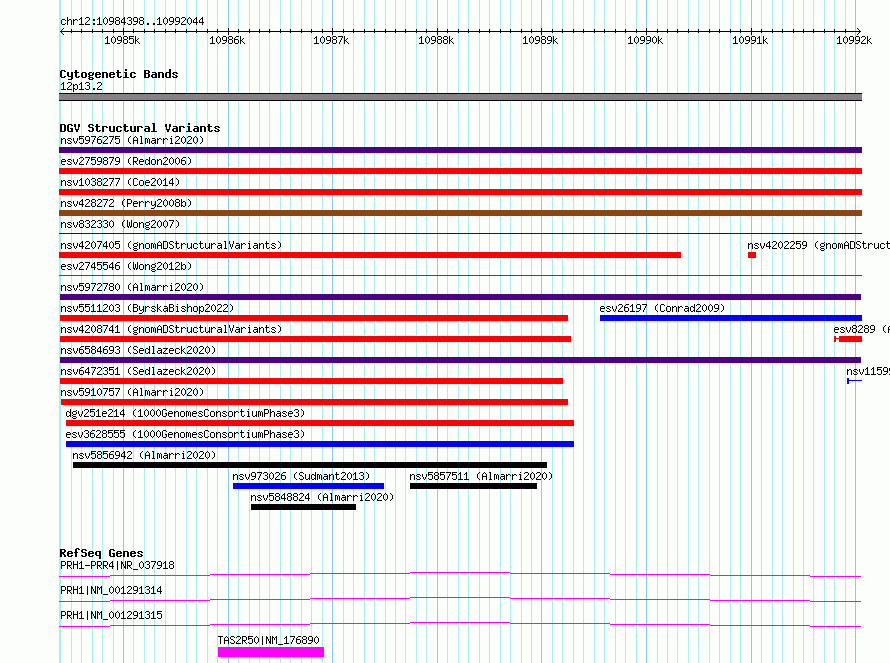Click the red nsv4207405 variant bar
The image size is (890, 663).
point(370,255)
